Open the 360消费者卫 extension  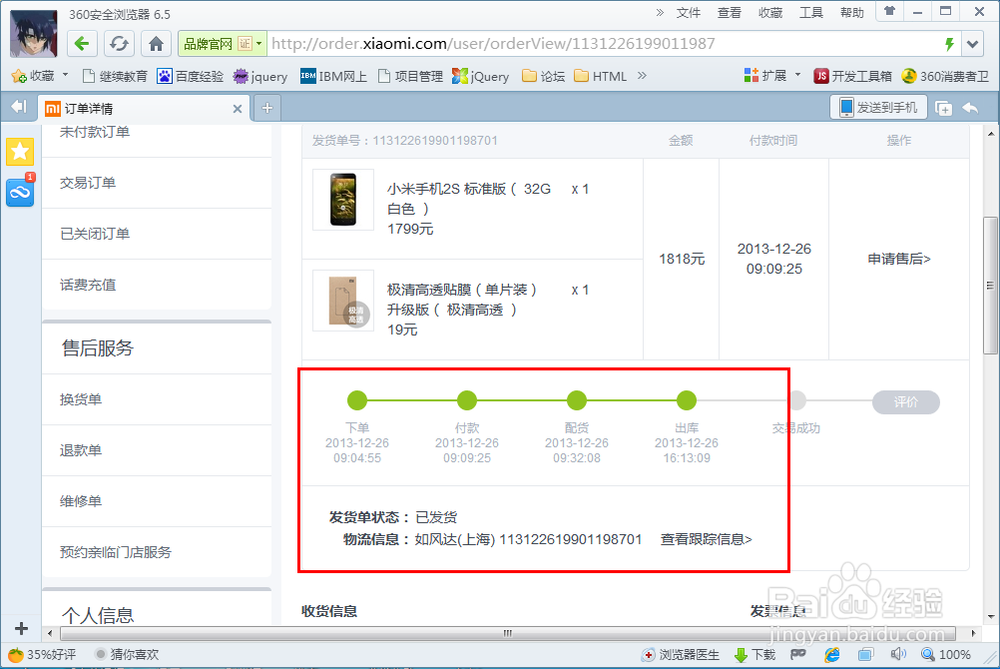tap(945, 77)
